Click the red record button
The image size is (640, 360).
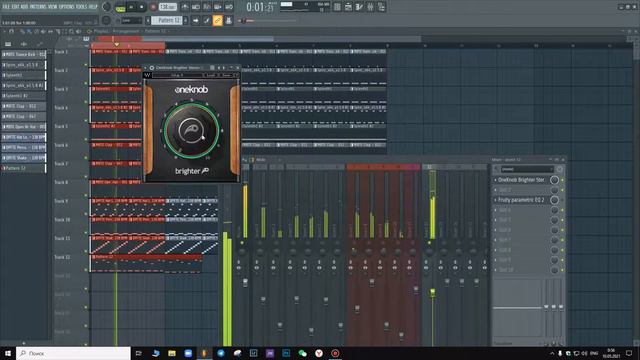point(153,7)
